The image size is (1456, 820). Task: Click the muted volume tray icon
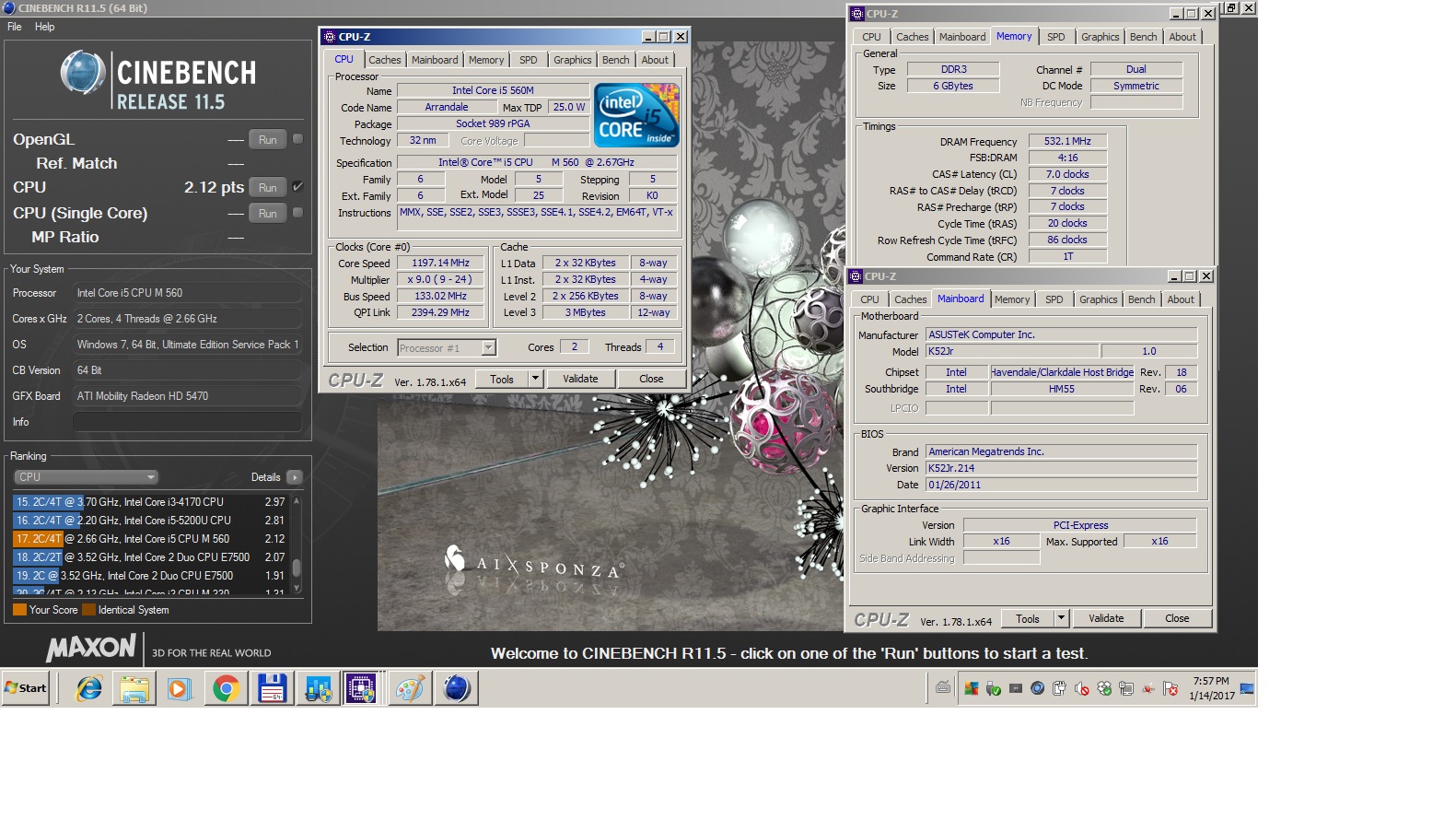pos(1082,688)
